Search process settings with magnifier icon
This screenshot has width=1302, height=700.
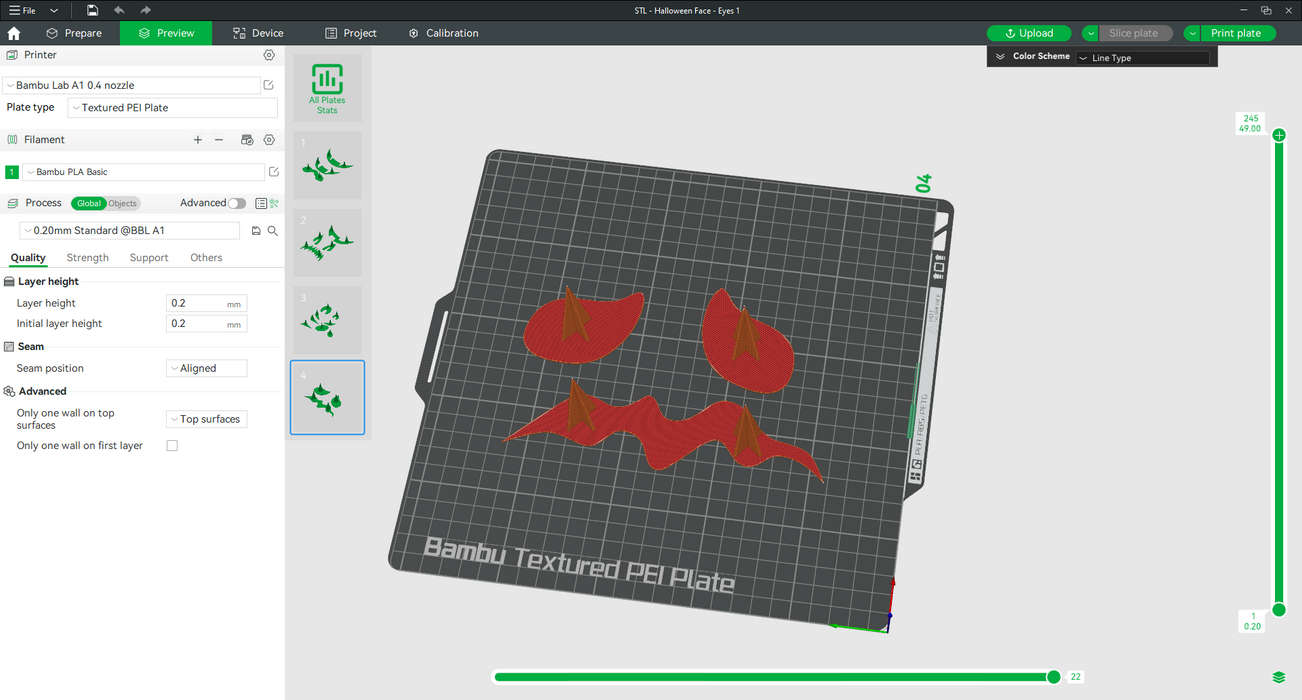273,231
